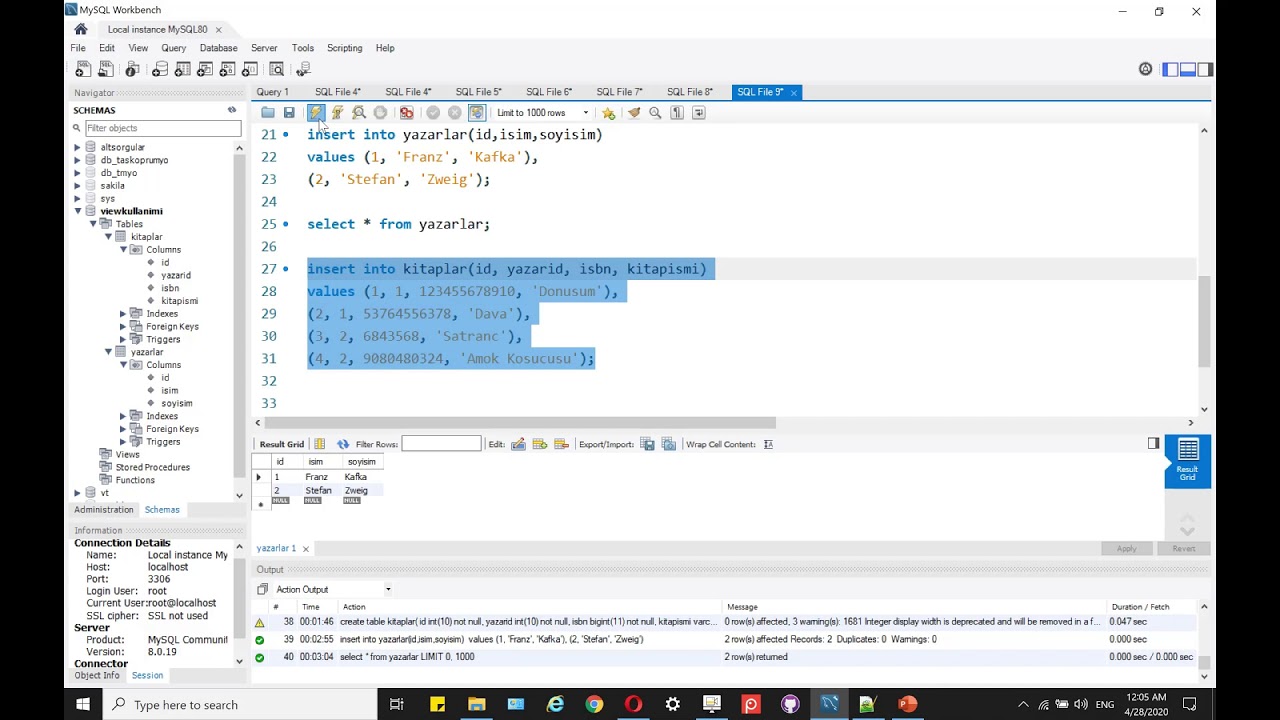The image size is (1280, 720).
Task: Expand Indexes under yazarlar
Action: tap(123, 416)
